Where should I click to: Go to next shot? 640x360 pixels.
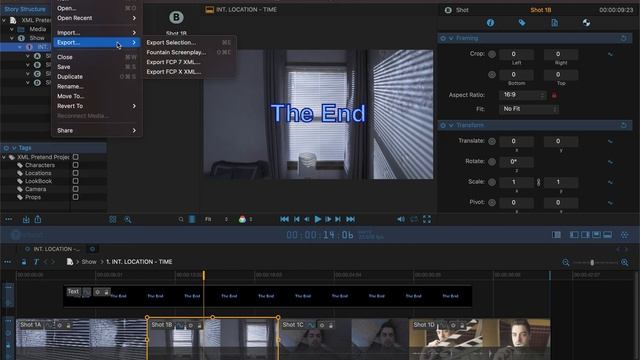338,219
